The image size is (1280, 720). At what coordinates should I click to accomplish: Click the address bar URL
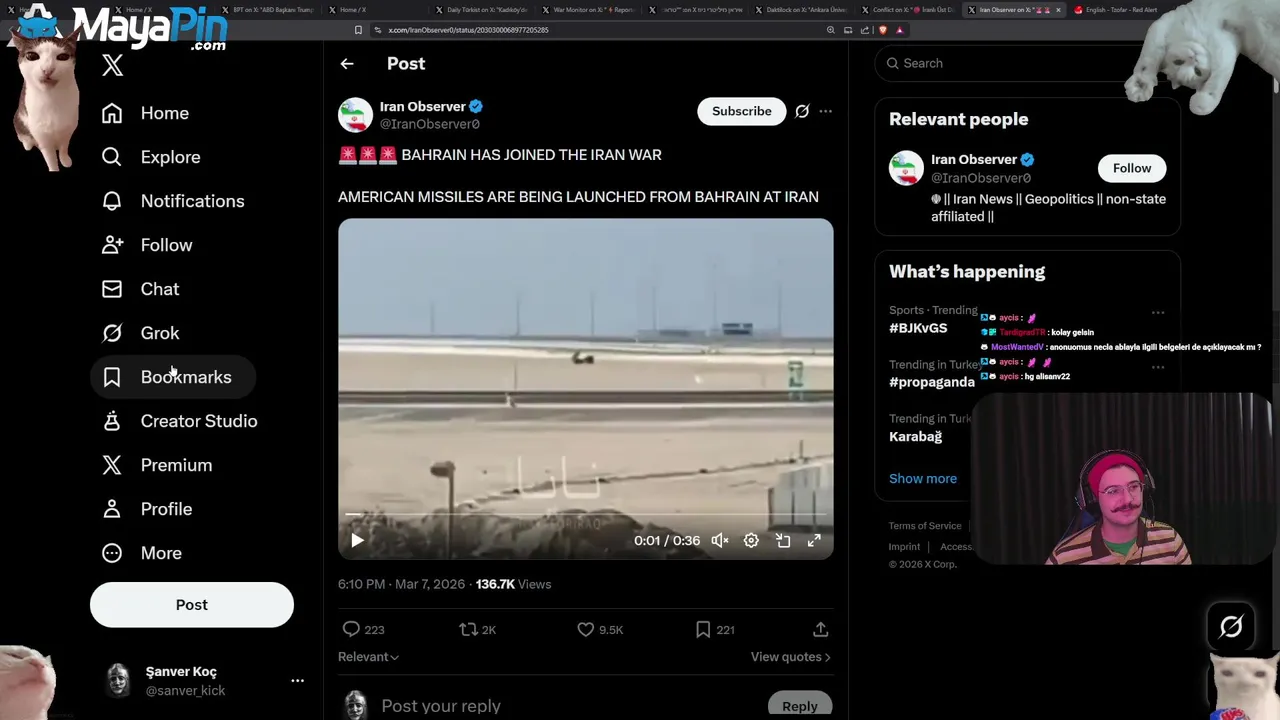pyautogui.click(x=468, y=30)
